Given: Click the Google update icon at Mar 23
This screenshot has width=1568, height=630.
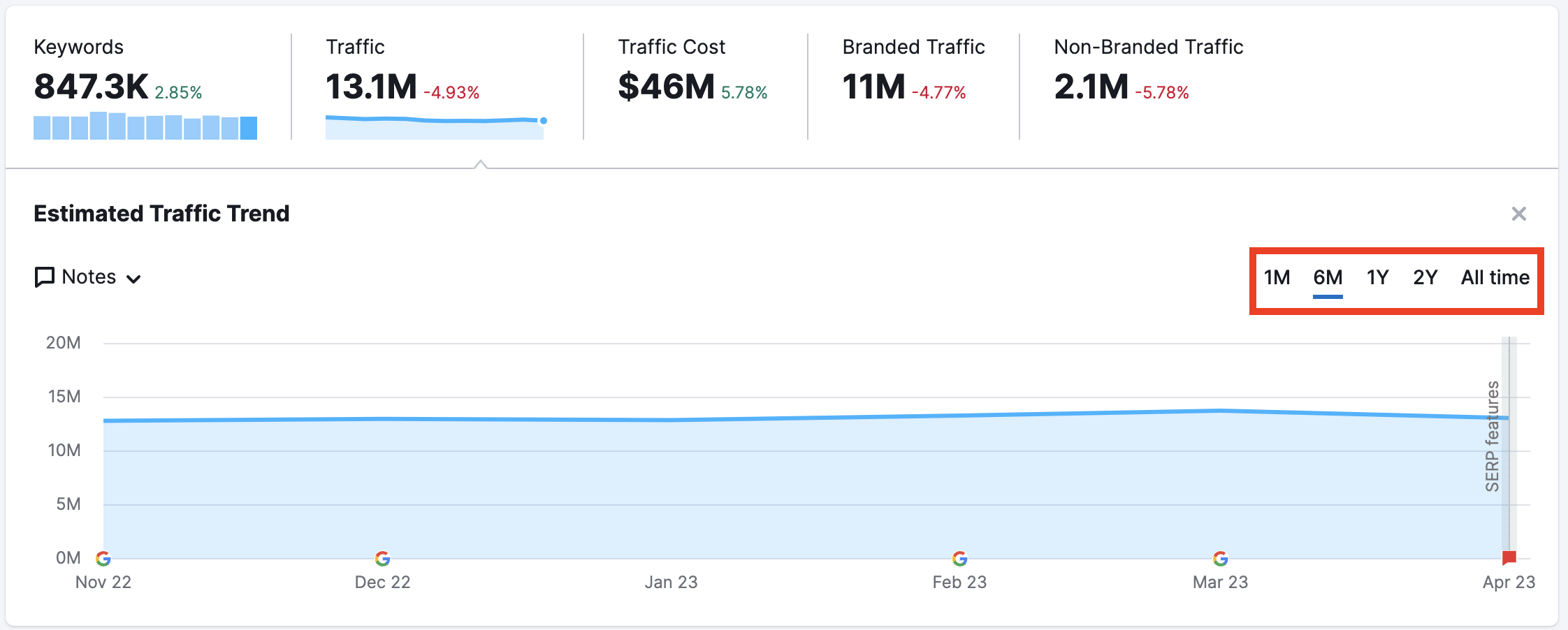Looking at the screenshot, I should pos(1220,558).
